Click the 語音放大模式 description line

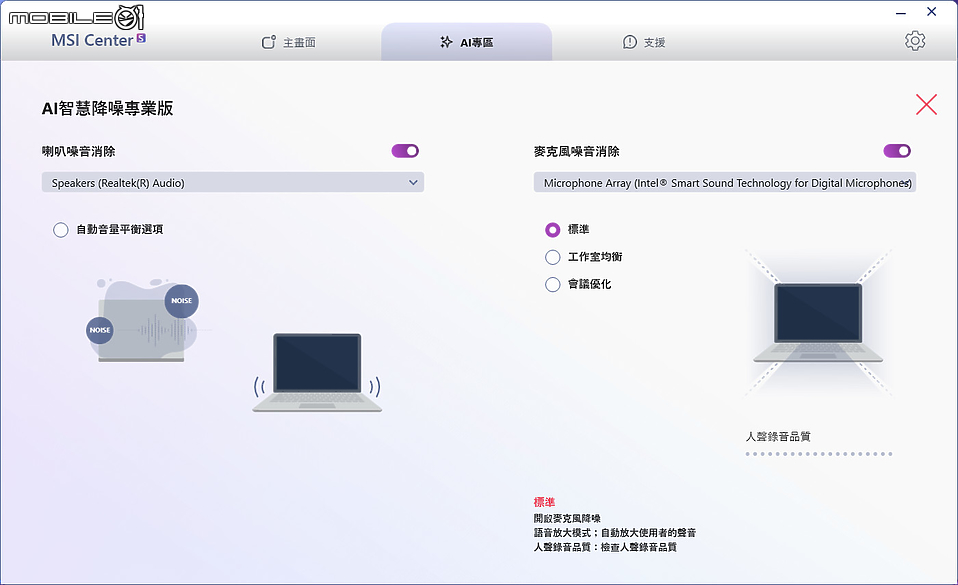615,533
